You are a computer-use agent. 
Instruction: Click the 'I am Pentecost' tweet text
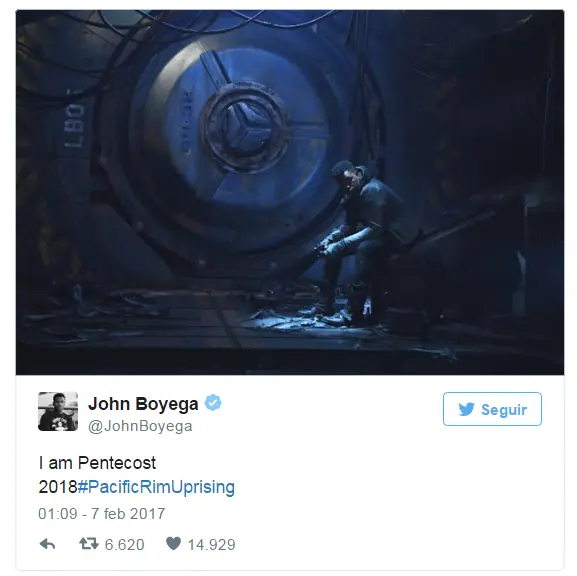click(x=97, y=463)
